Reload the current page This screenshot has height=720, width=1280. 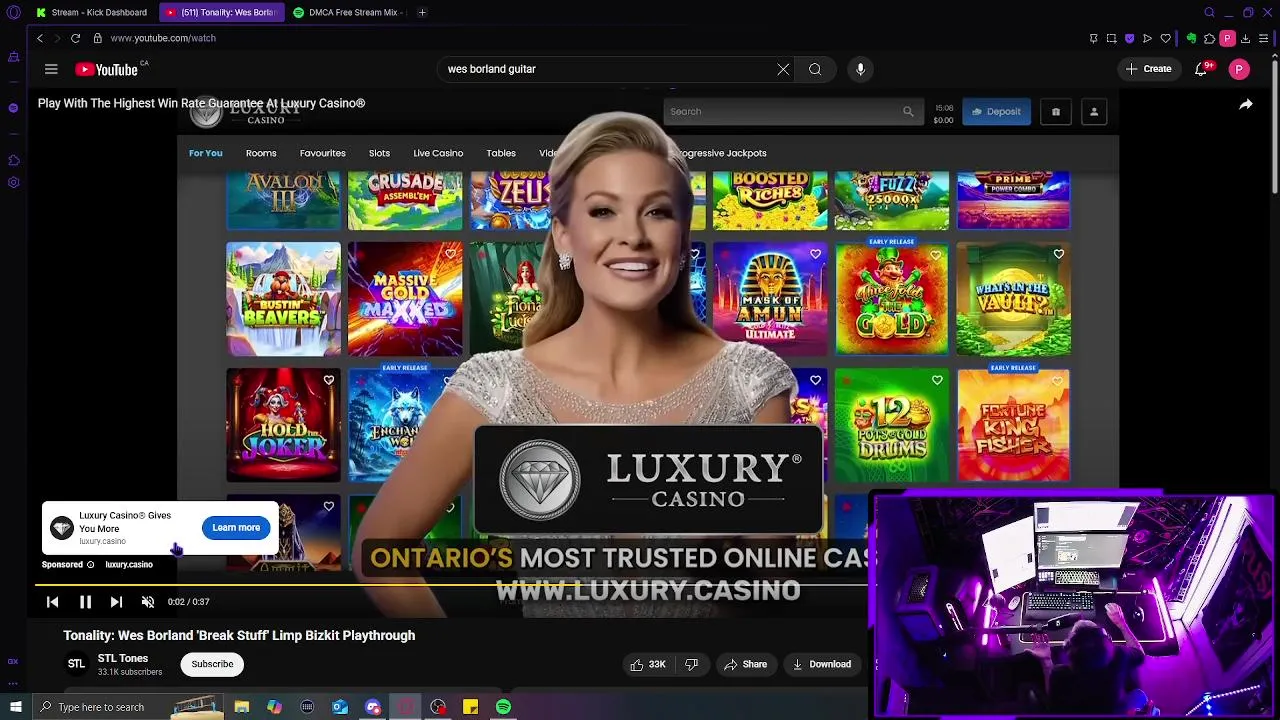(75, 38)
